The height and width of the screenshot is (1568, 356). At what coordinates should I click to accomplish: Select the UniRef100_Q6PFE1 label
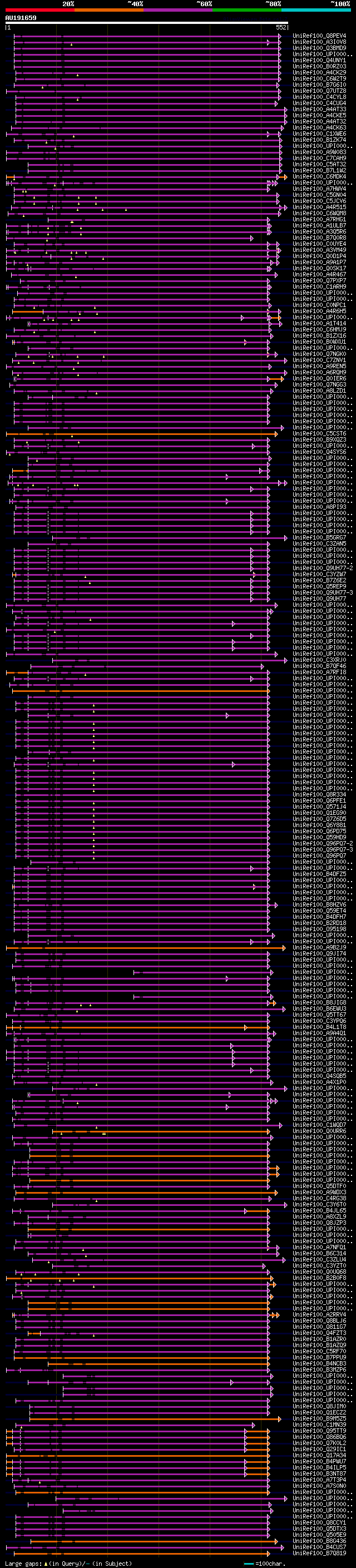319,801
